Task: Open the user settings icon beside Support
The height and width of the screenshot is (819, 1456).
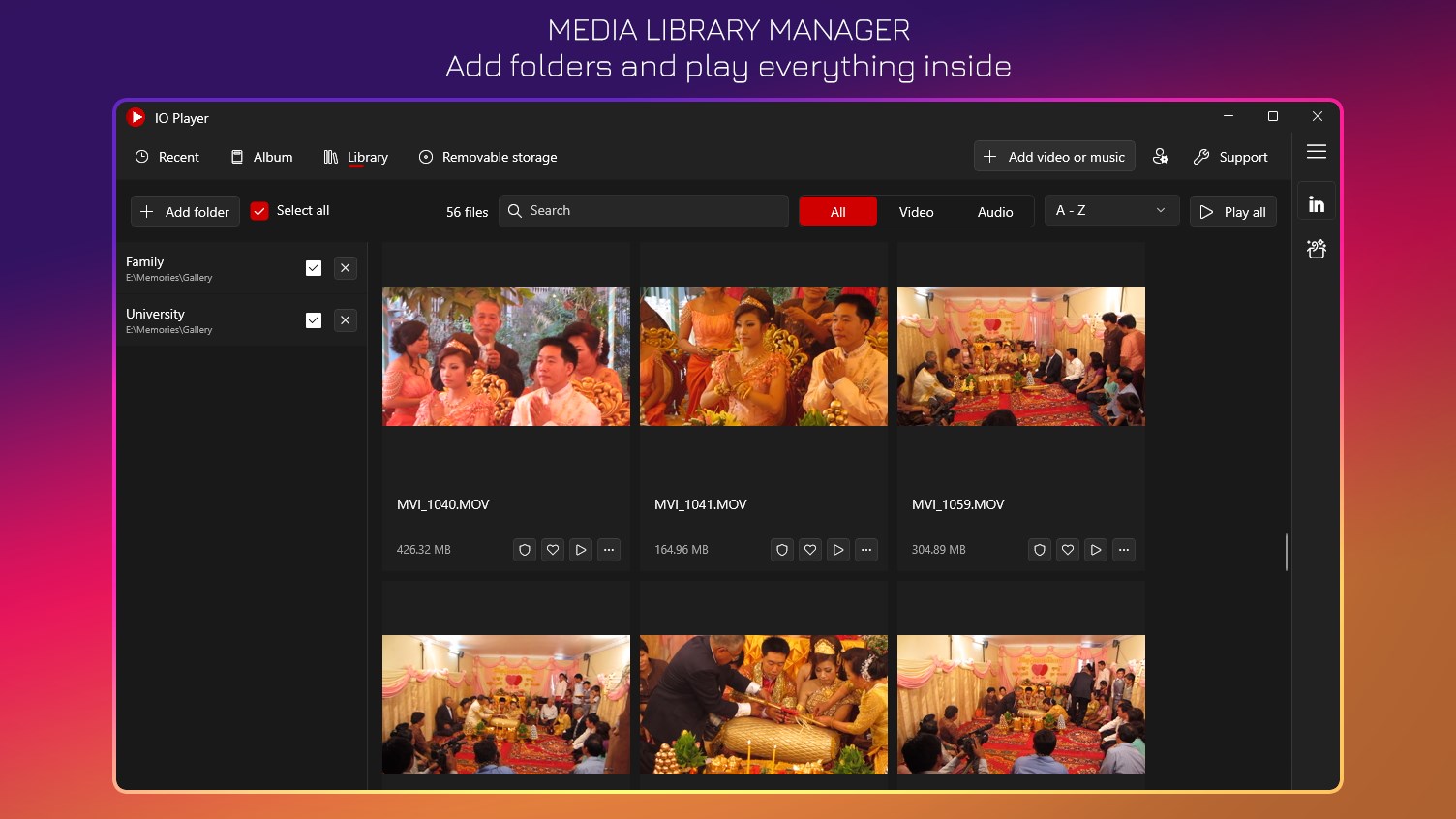Action: 1161,157
